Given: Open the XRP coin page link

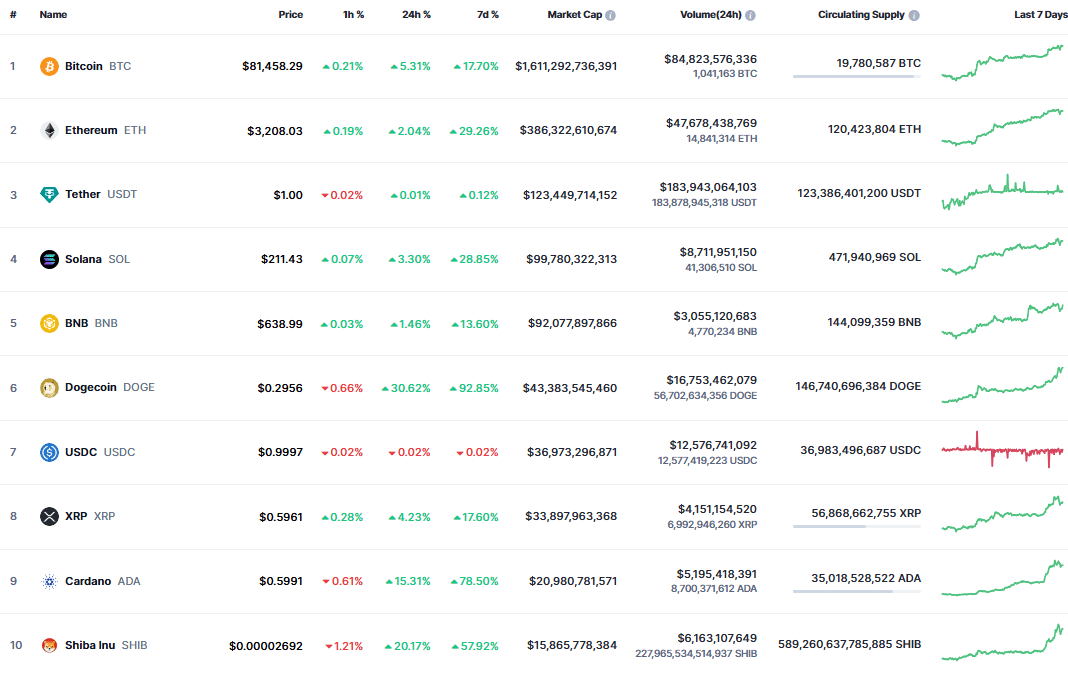Looking at the screenshot, I should pos(76,516).
